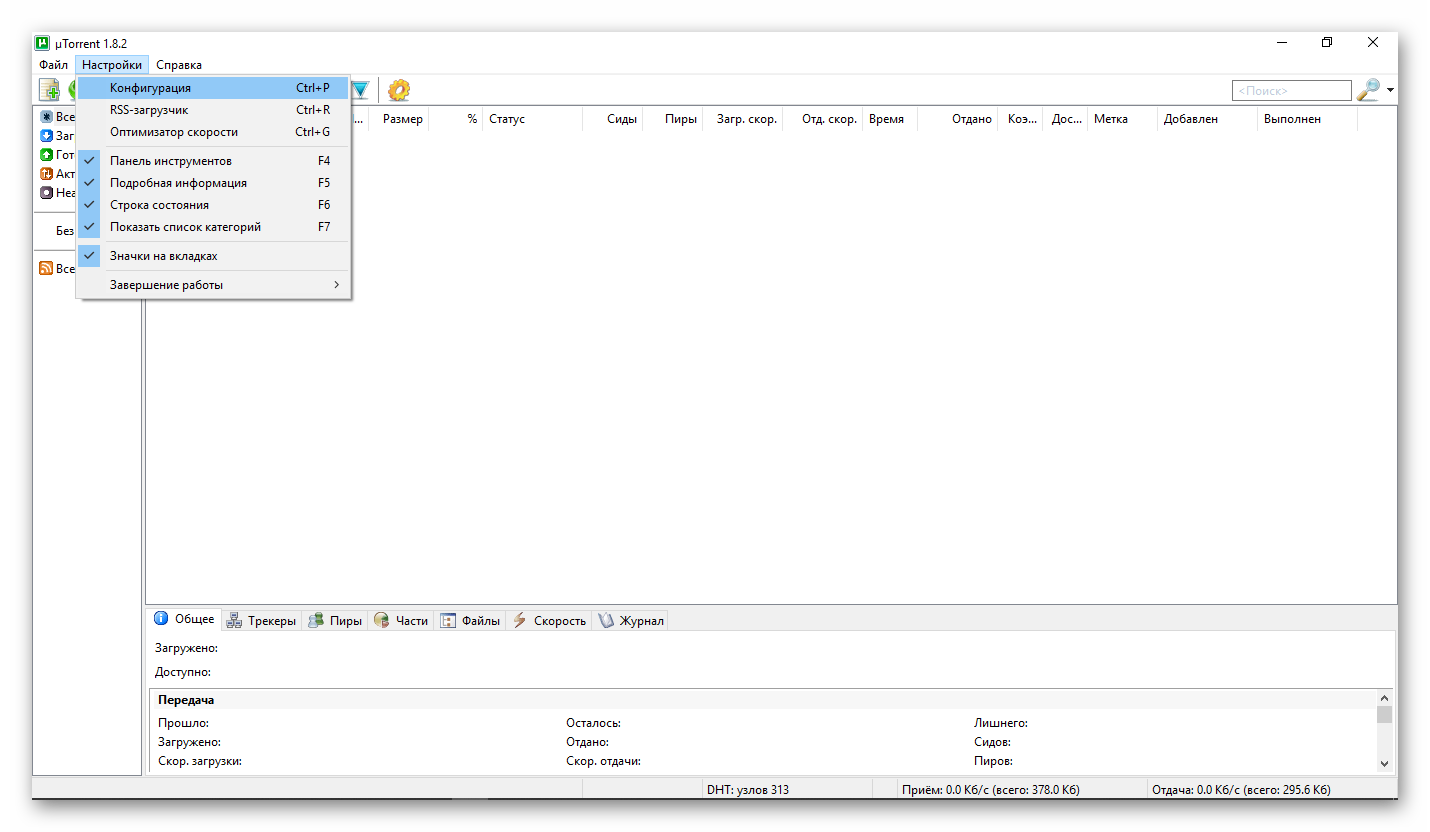1430x832 pixels.
Task: Open settings via the orange gear toolbar icon
Action: (399, 90)
